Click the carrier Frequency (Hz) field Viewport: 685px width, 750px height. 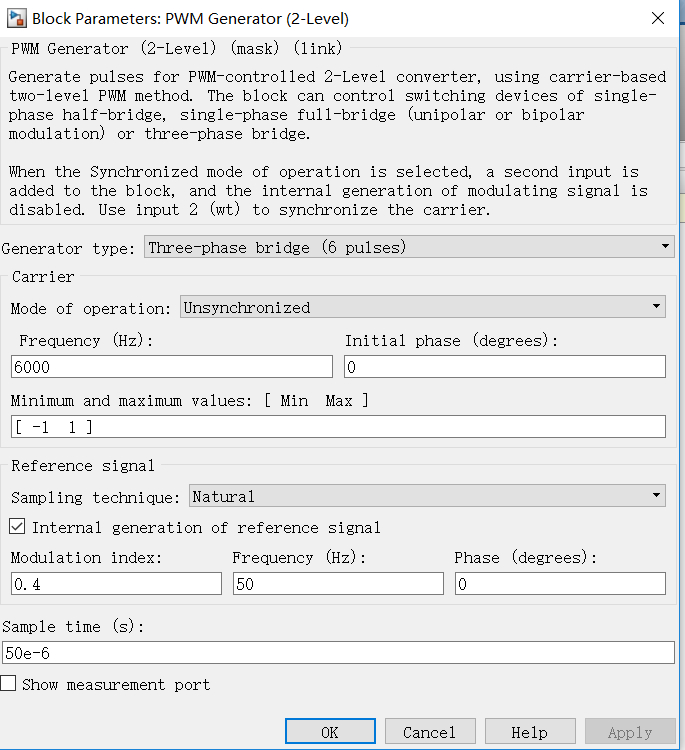point(172,367)
